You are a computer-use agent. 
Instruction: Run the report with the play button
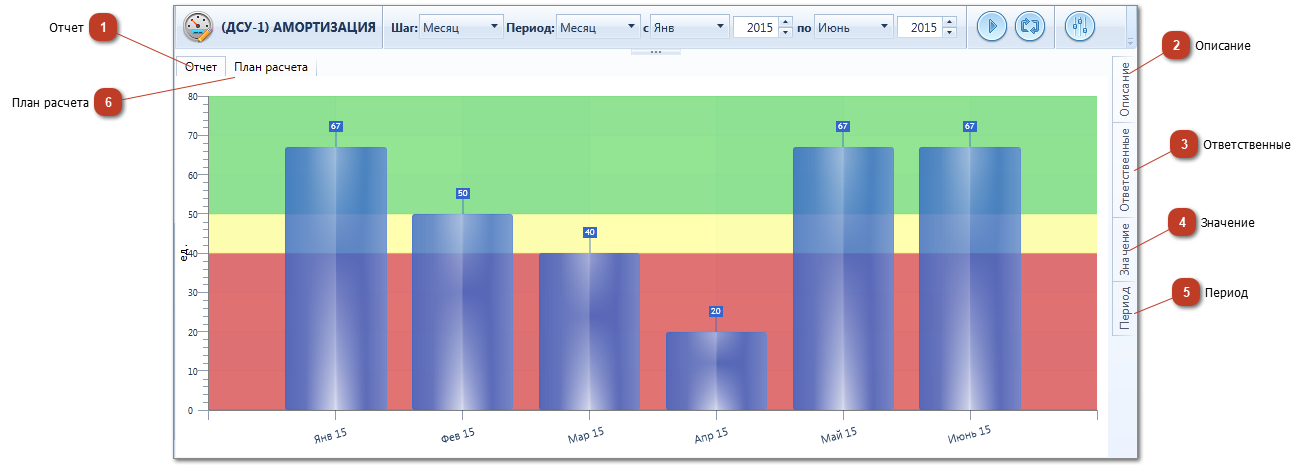(991, 27)
